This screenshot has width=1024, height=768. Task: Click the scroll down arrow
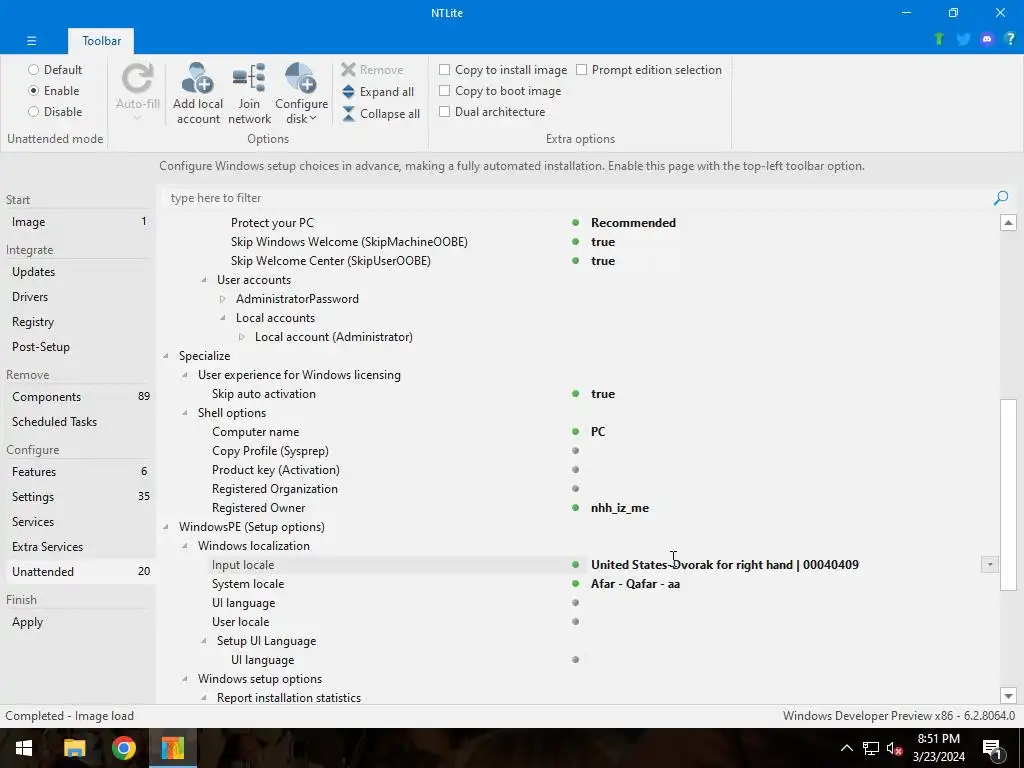click(1008, 696)
